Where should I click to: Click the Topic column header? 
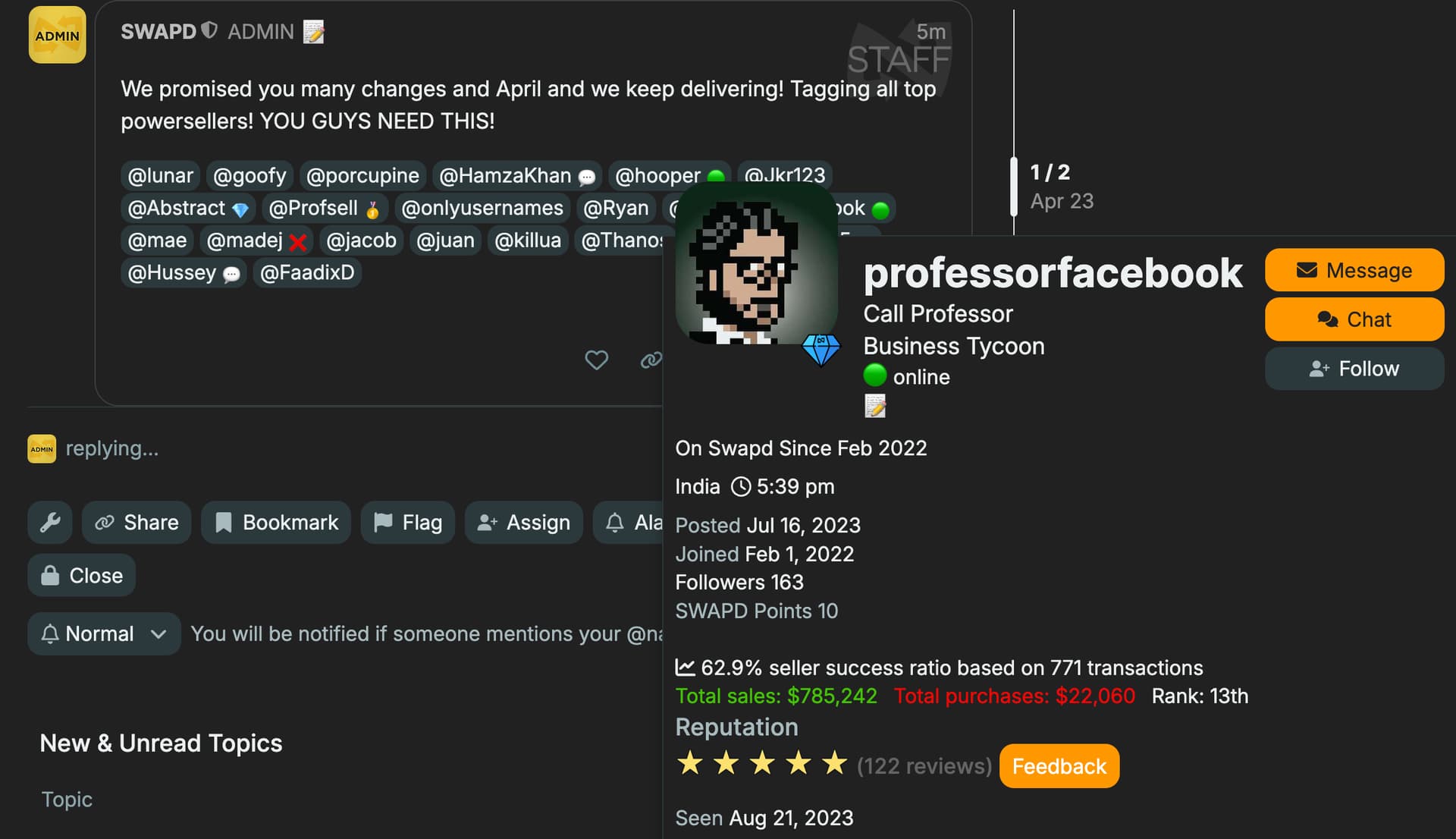tap(67, 799)
